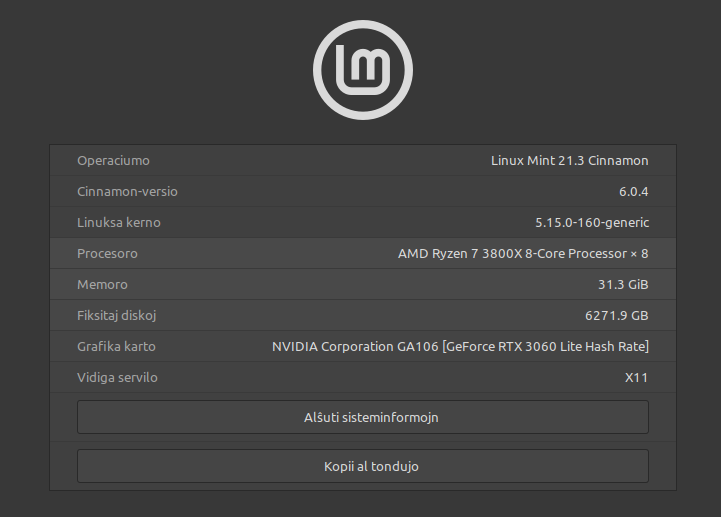
Task: Select the 5.15.0-160-generic kernel value
Action: click(x=592, y=222)
